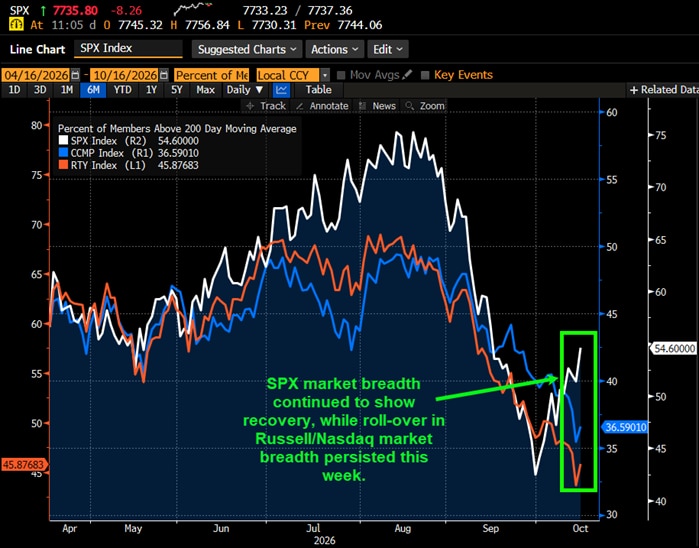Click the orange RTY Index legend swatch
This screenshot has width=699, height=548.
click(63, 165)
